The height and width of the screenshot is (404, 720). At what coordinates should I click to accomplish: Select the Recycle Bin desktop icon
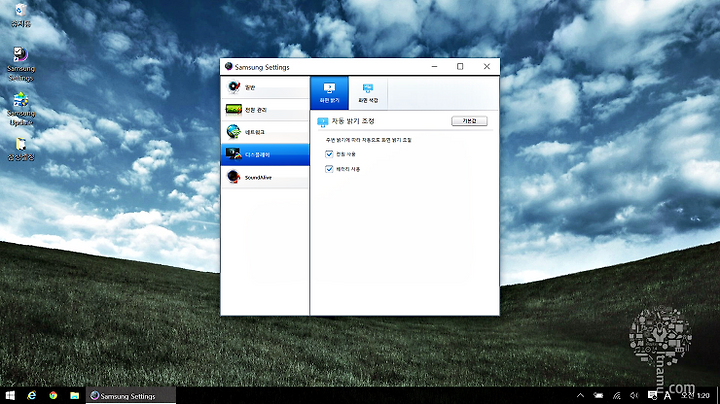pos(21,15)
